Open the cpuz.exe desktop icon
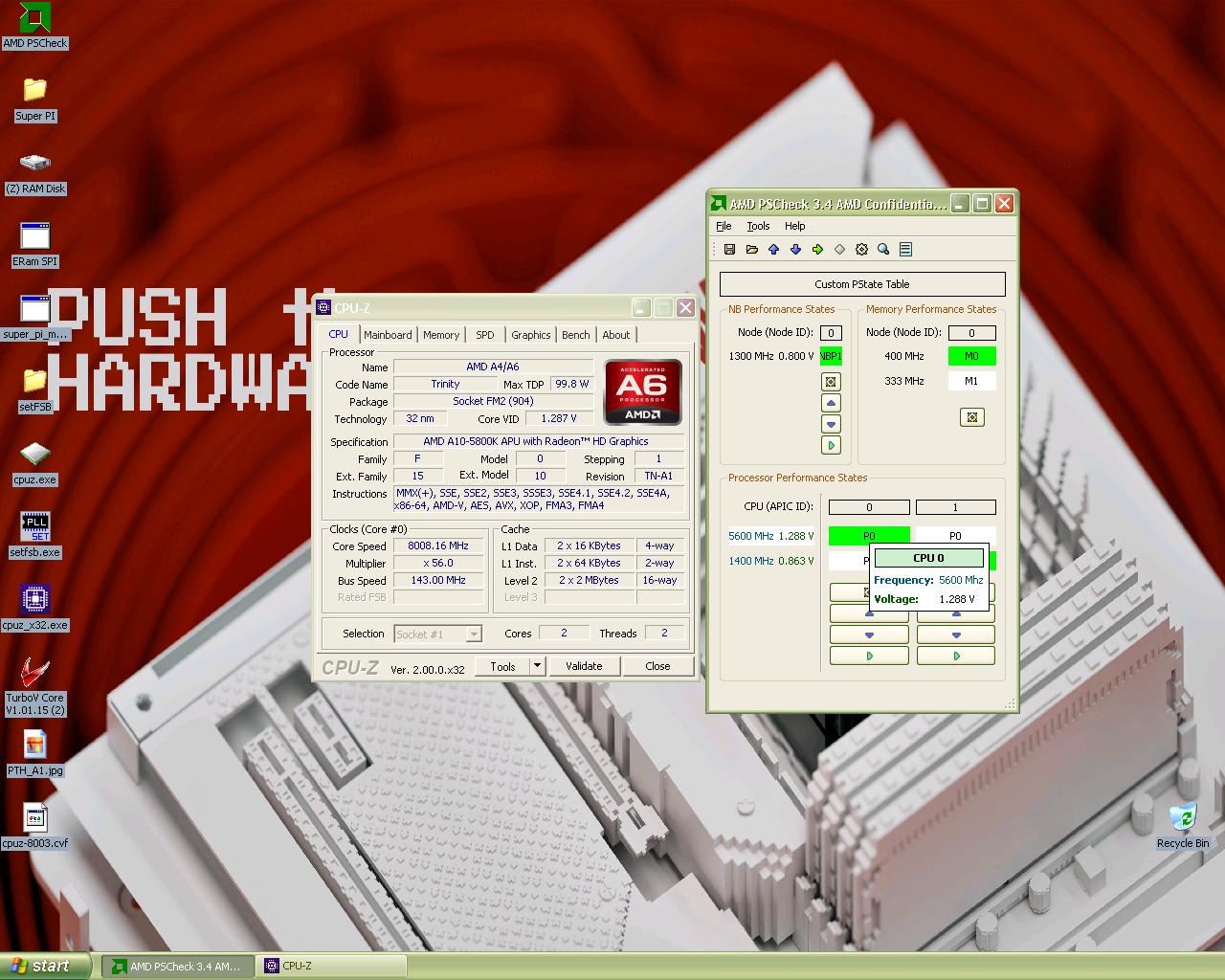Image resolution: width=1225 pixels, height=980 pixels. 34,463
